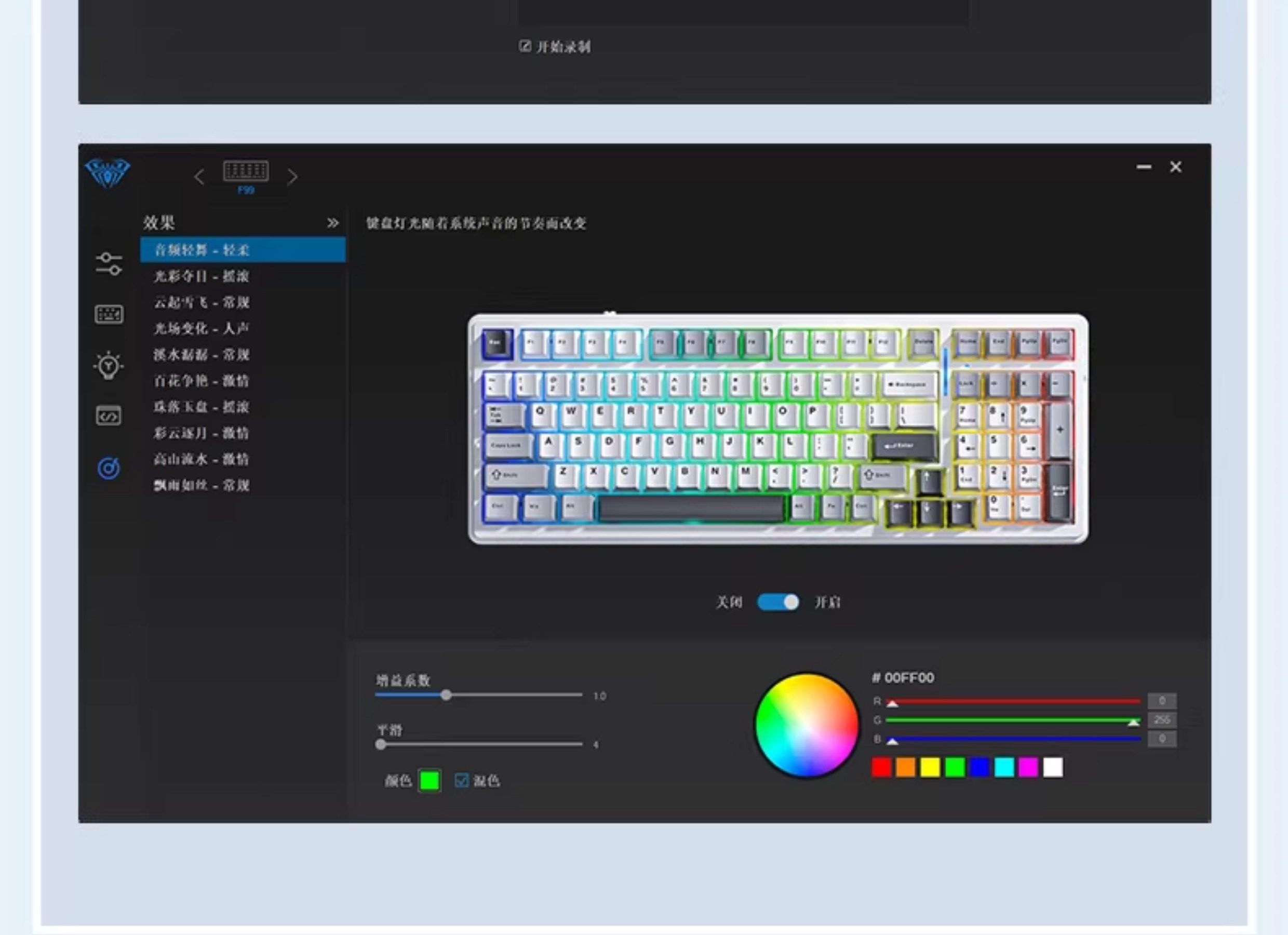Select the 高山流水 - 激情 effect
The width and height of the screenshot is (1288, 935).
(202, 460)
